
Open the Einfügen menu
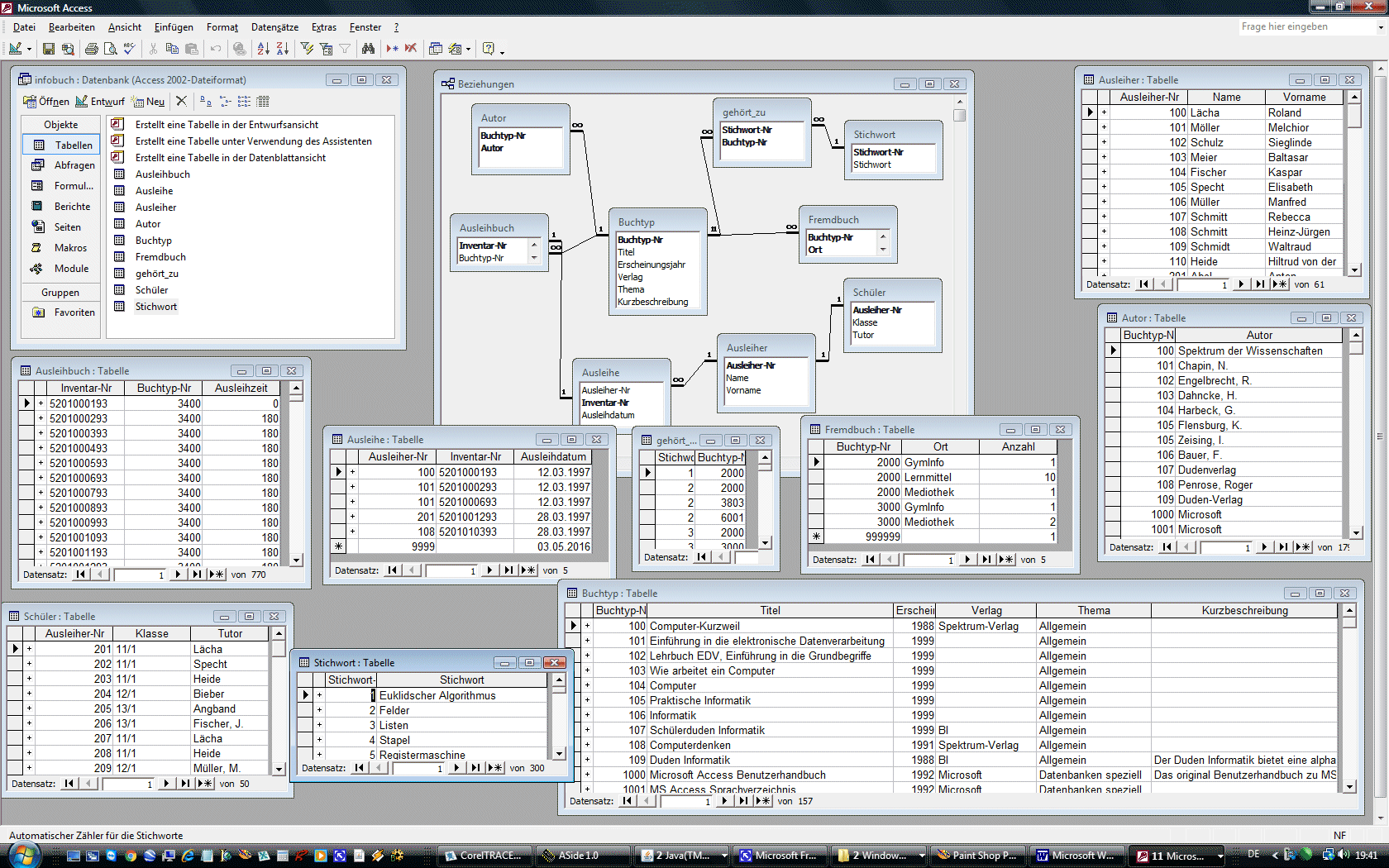tap(174, 27)
